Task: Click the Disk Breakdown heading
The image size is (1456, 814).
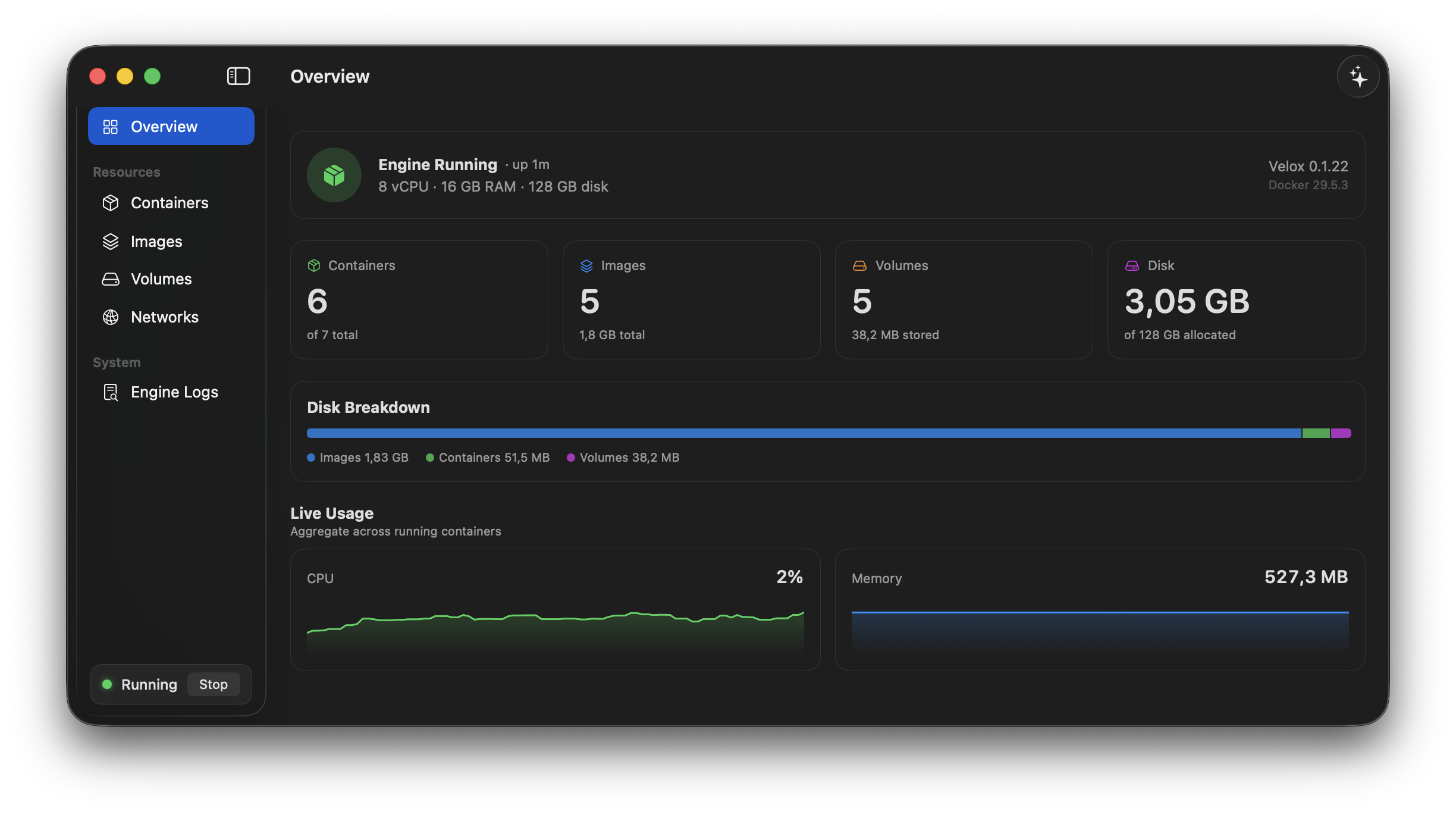Action: (368, 408)
